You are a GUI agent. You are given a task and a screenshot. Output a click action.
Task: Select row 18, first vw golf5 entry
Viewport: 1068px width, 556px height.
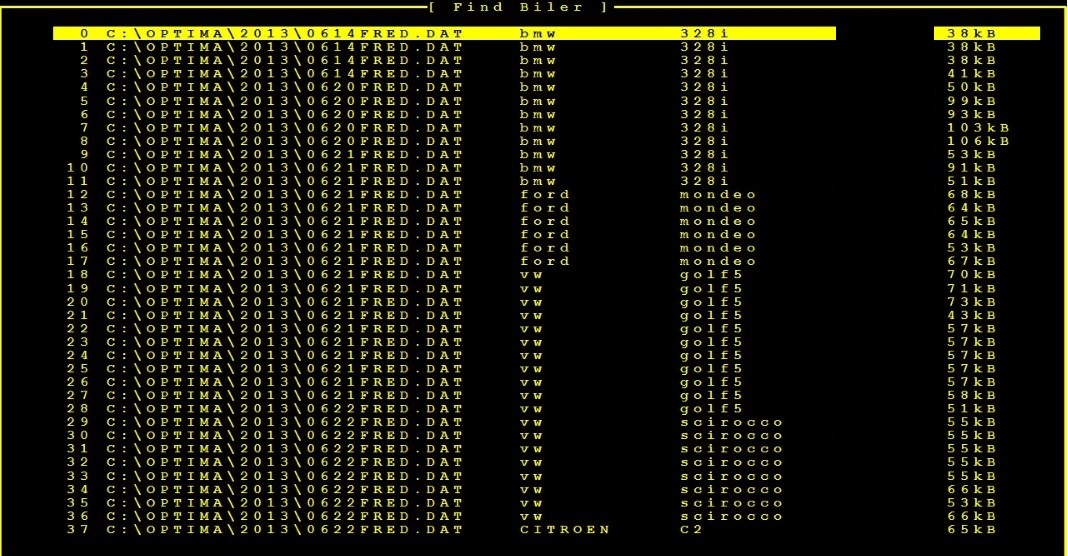tap(444, 274)
